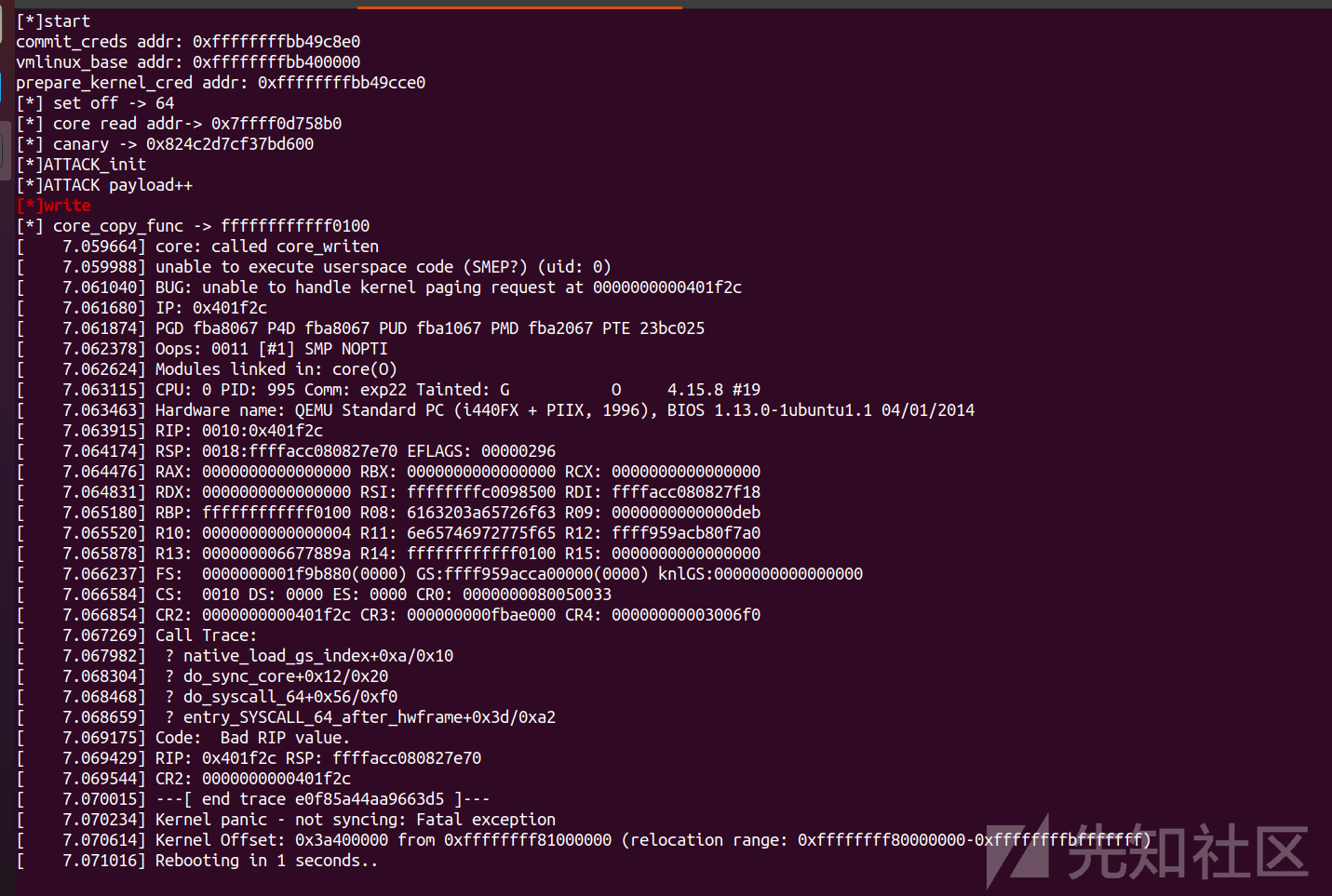Click the watermark logo icon at bottom right
This screenshot has height=896, width=1332.
(x=1018, y=851)
